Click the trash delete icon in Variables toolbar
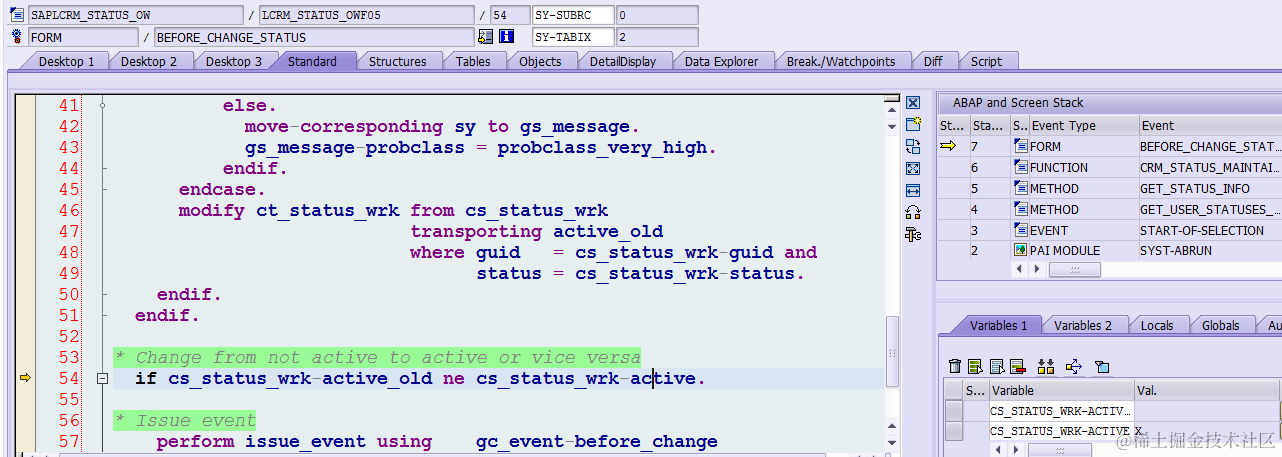Viewport: 1282px width, 457px height. 954,366
